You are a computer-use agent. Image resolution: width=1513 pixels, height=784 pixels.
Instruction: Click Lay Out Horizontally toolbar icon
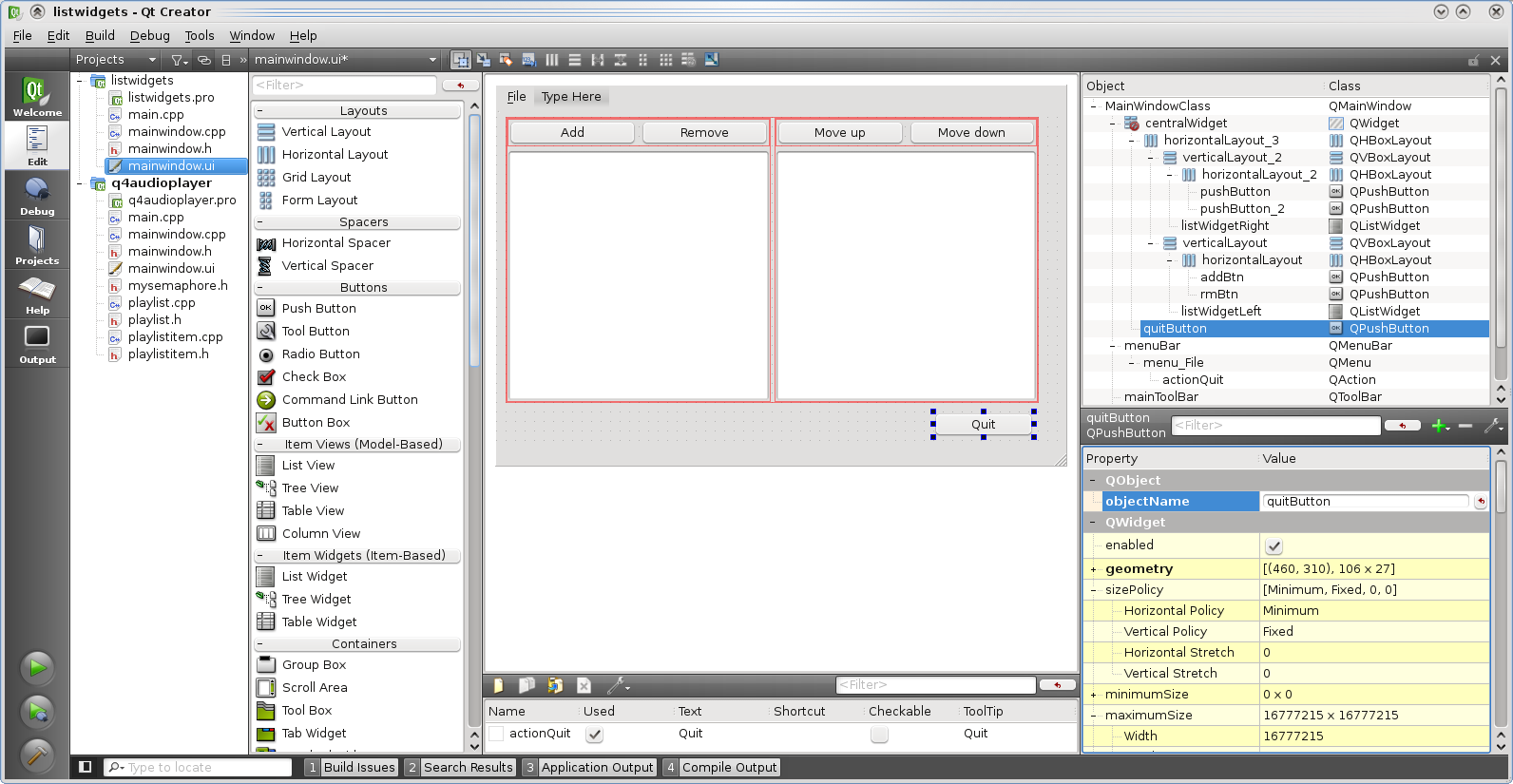[552, 60]
